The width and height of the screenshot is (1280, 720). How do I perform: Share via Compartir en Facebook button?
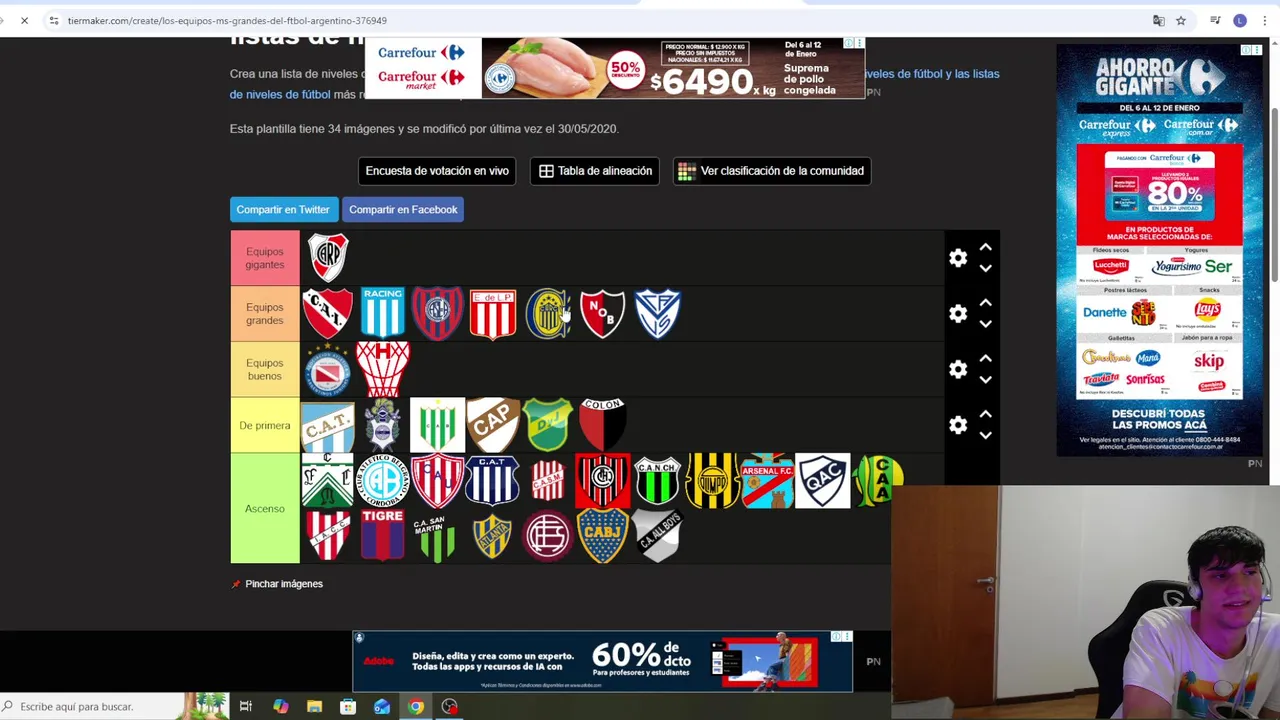[403, 210]
